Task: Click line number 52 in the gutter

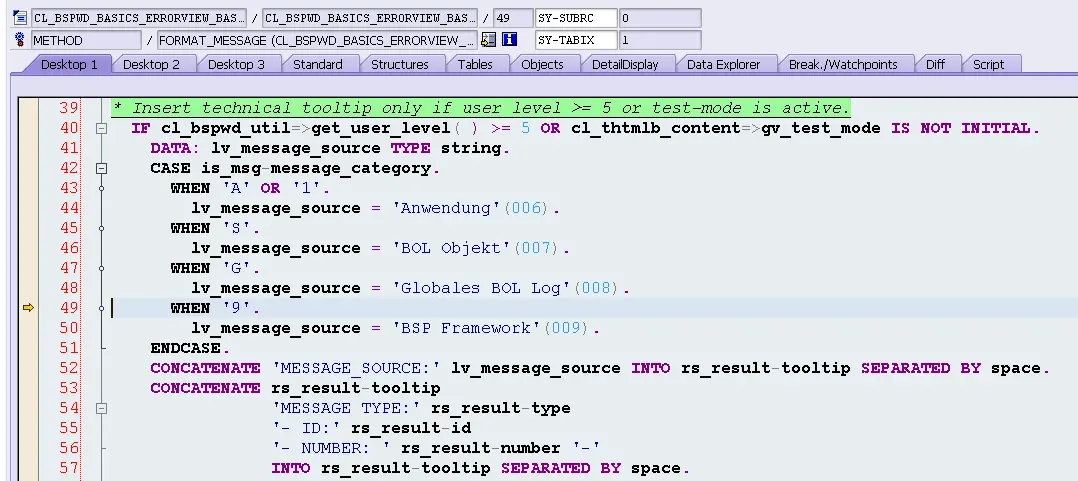Action: (x=69, y=368)
